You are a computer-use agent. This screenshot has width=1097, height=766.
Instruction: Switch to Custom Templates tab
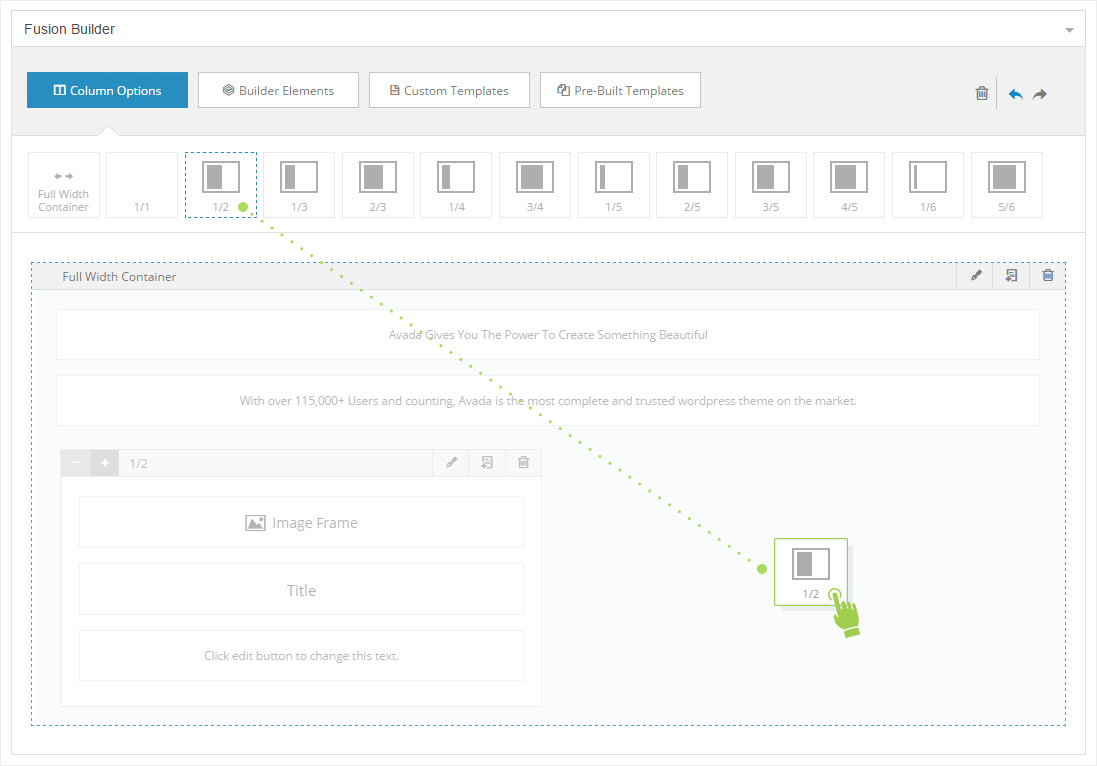click(x=449, y=90)
